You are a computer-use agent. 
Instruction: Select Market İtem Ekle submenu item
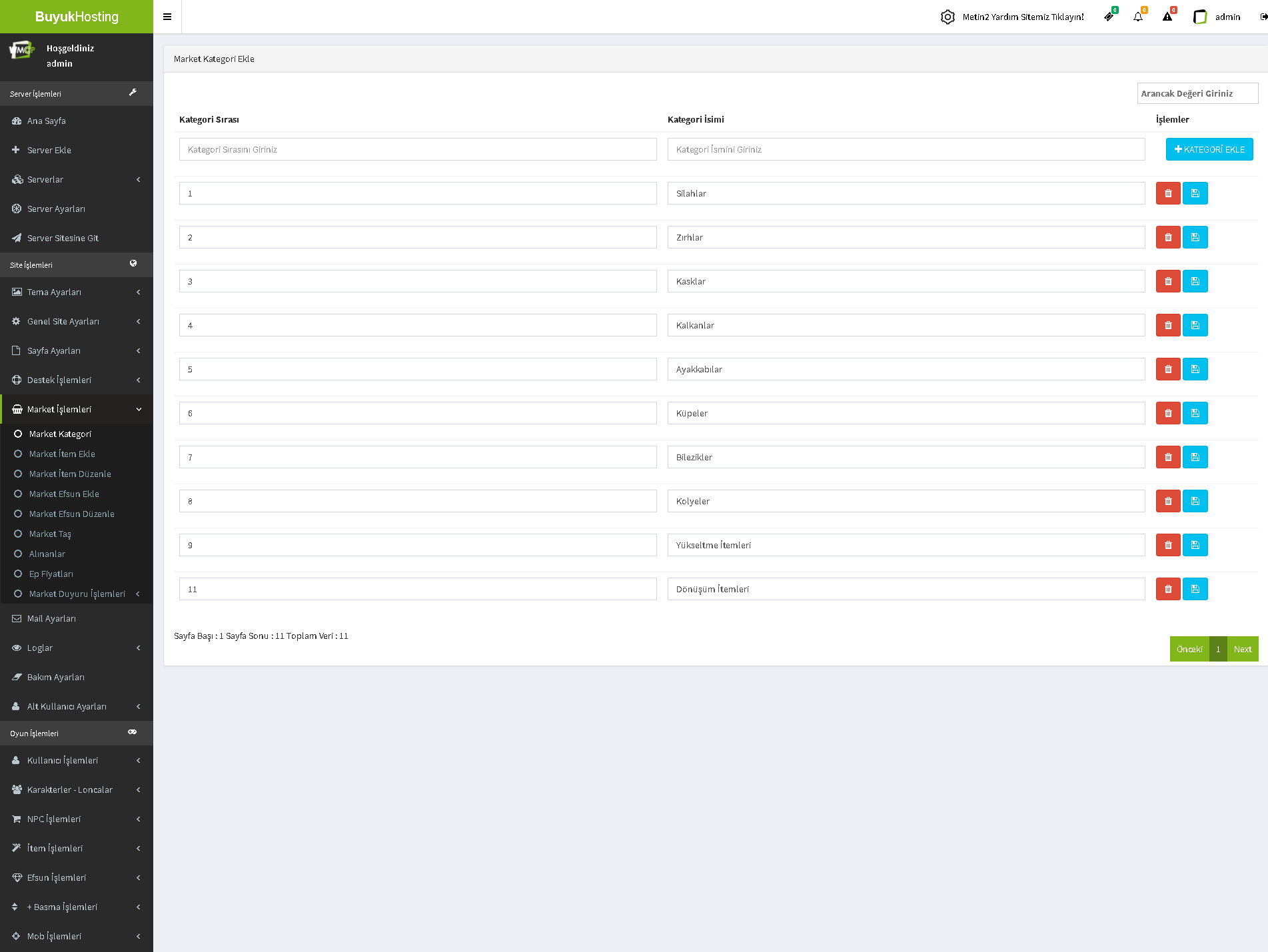pyautogui.click(x=62, y=454)
